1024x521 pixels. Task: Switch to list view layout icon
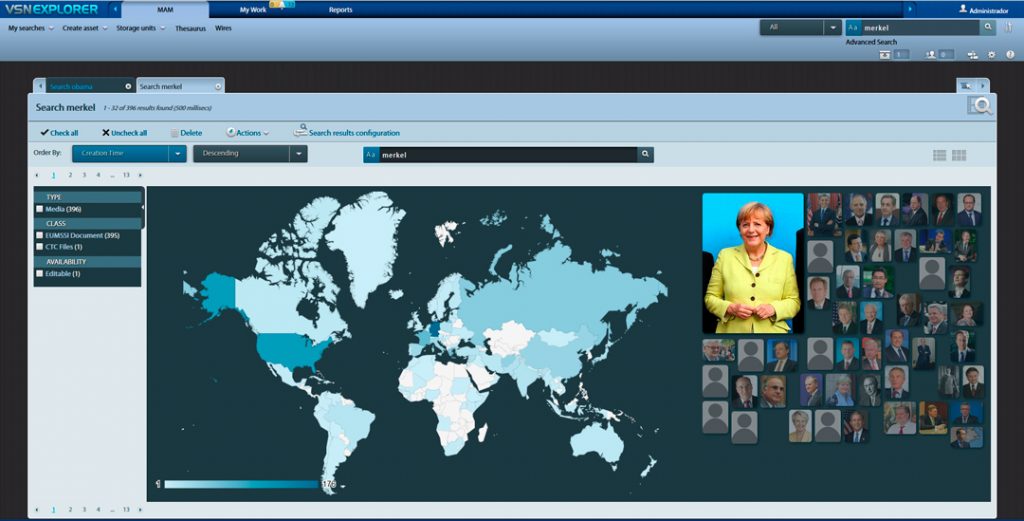(x=940, y=155)
